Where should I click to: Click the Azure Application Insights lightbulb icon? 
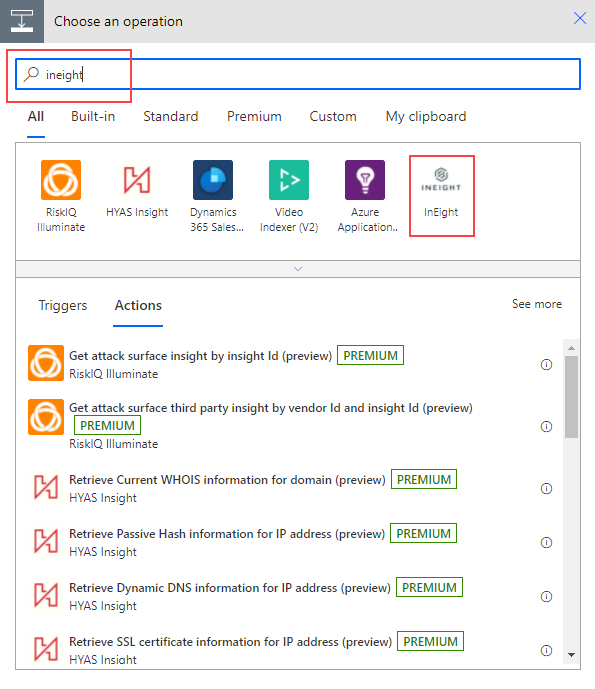[x=365, y=180]
